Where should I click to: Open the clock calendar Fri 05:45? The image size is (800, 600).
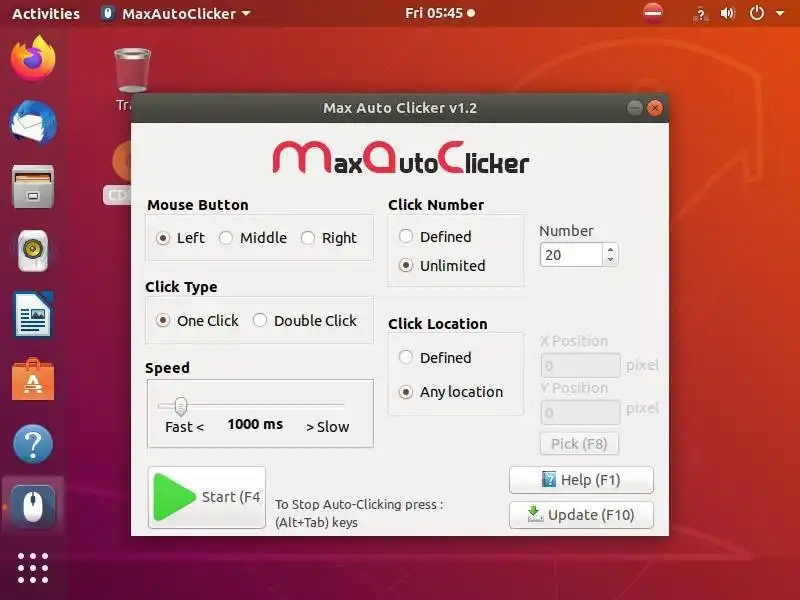pos(440,13)
